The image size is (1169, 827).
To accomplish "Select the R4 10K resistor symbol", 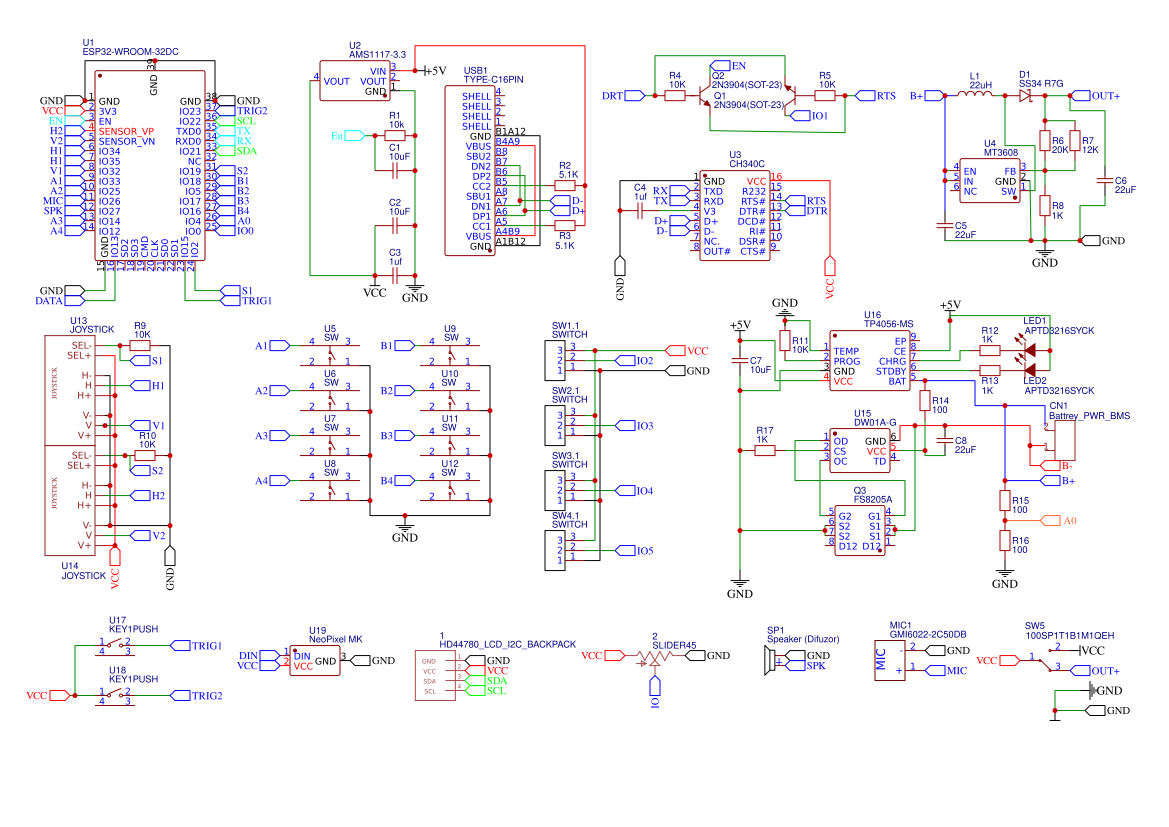I will pos(675,95).
